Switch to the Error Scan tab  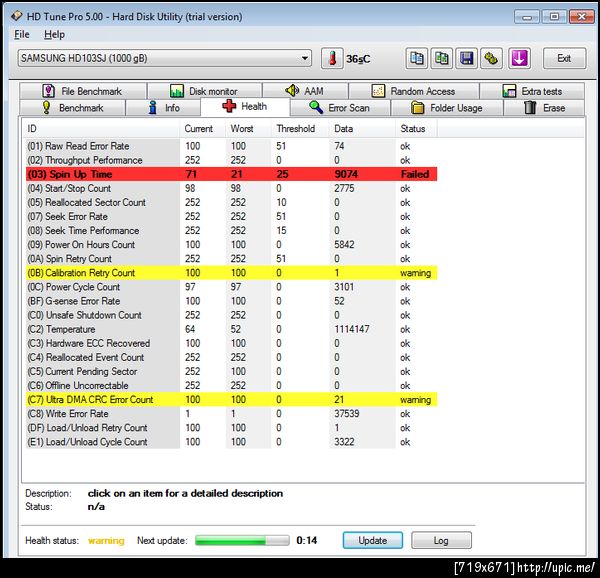[340, 108]
